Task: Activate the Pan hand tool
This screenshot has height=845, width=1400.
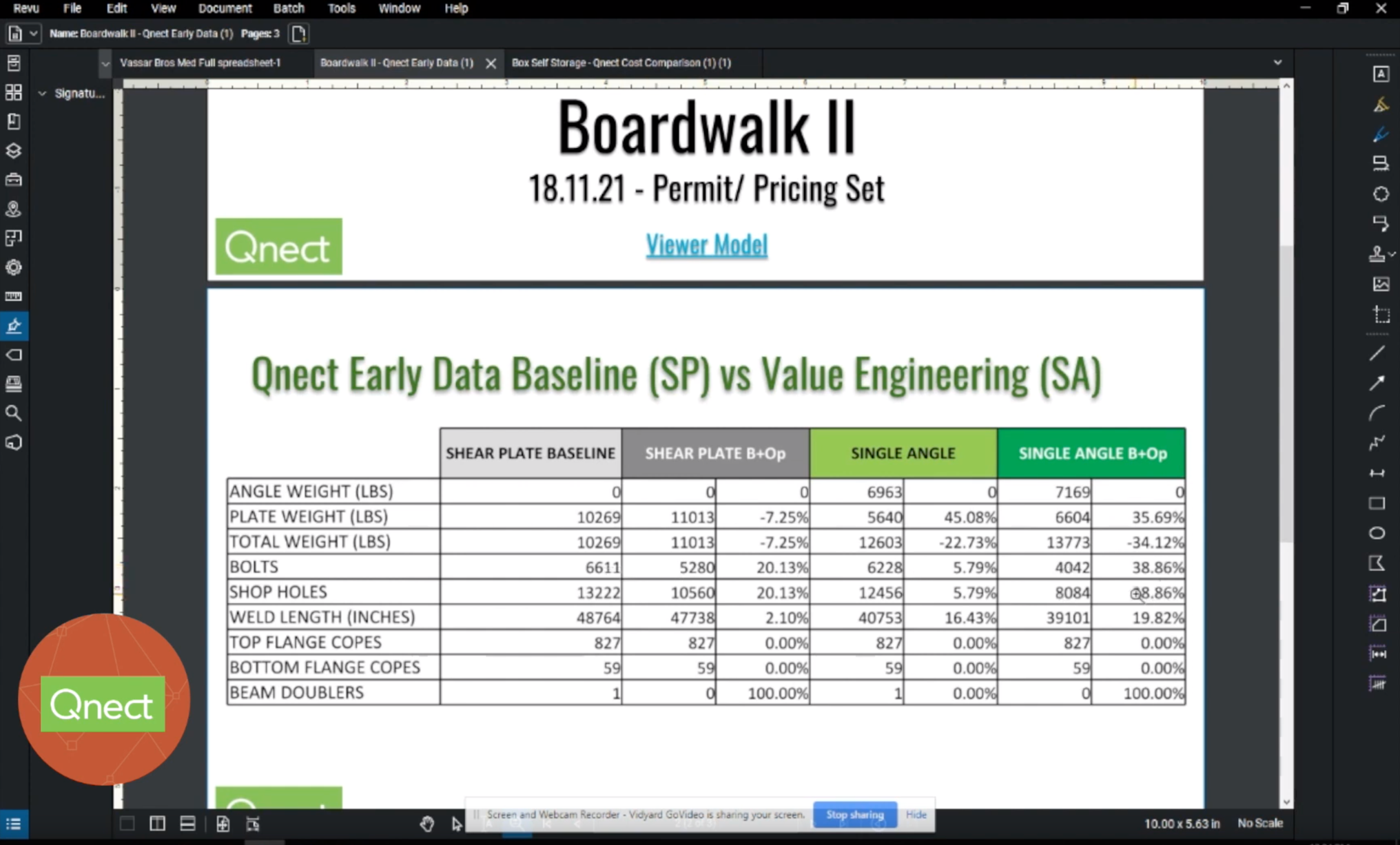Action: coord(427,824)
